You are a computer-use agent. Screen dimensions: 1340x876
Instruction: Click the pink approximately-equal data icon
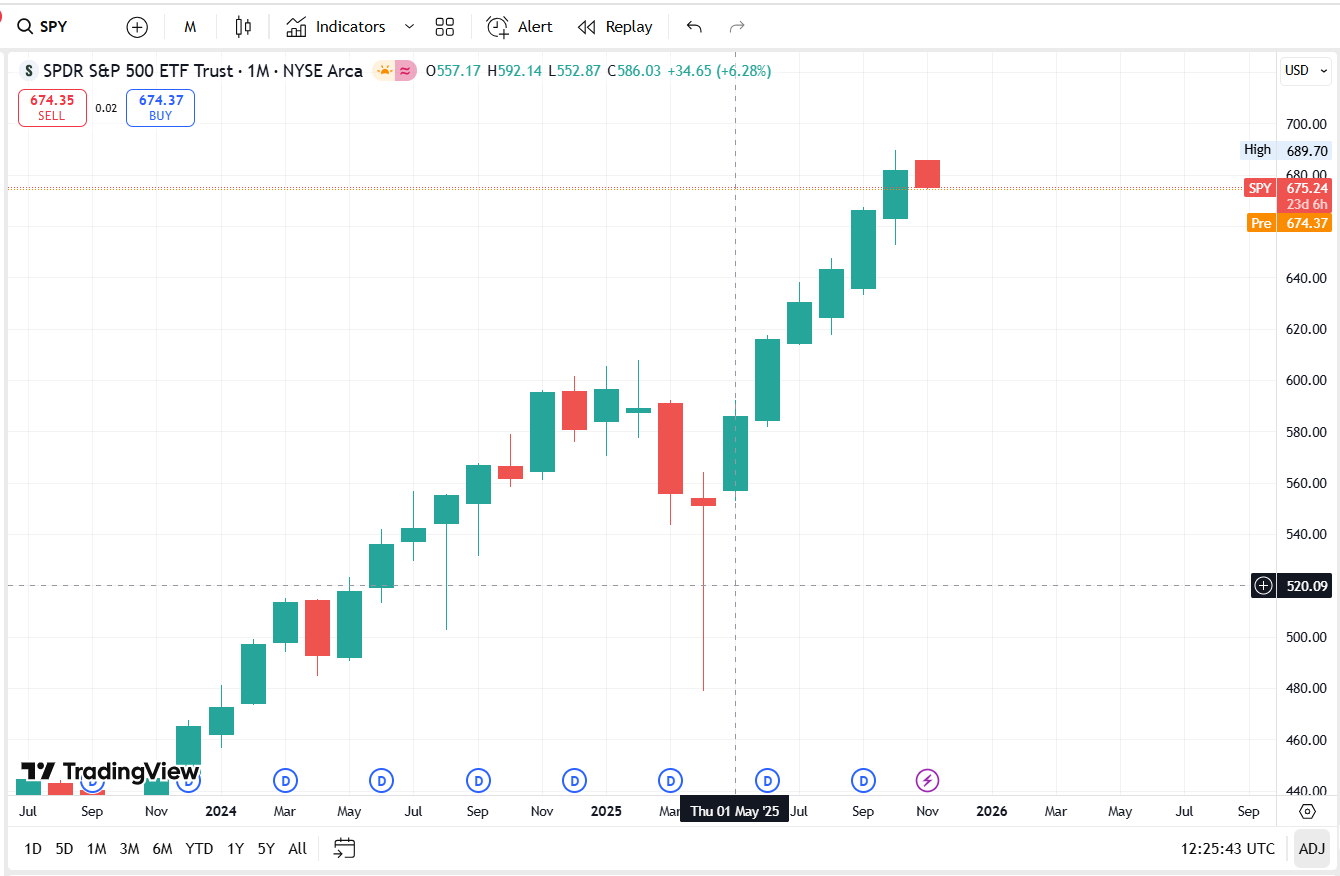tap(405, 71)
